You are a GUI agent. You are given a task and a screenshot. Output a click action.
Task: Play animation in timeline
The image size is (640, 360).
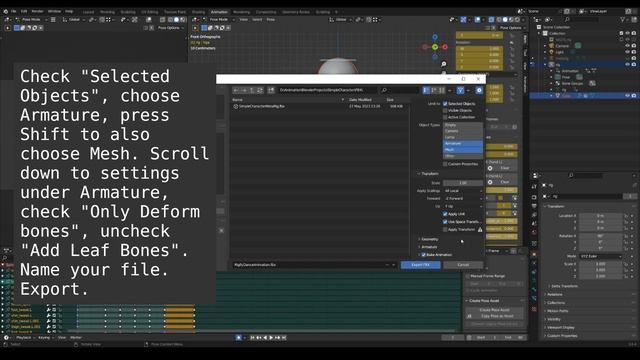pyautogui.click(x=271, y=338)
